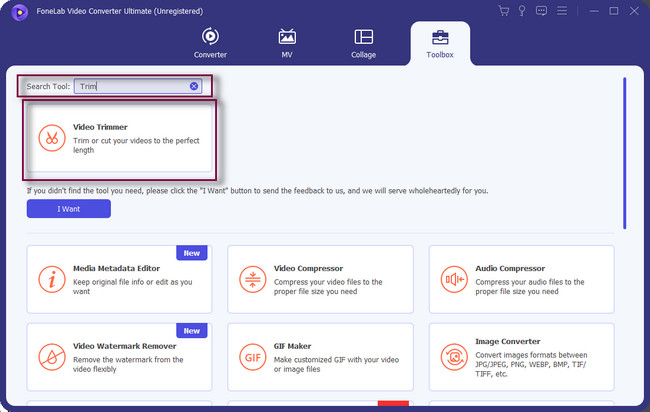
Task: Click the Audio Compressor speaker icon
Action: point(454,279)
